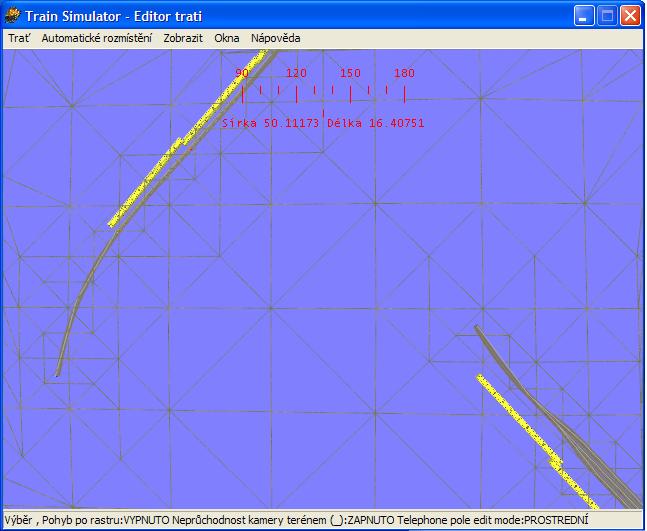647x531 pixels.
Task: Select the yellow platform strip at upper left
Action: click(x=144, y=184)
